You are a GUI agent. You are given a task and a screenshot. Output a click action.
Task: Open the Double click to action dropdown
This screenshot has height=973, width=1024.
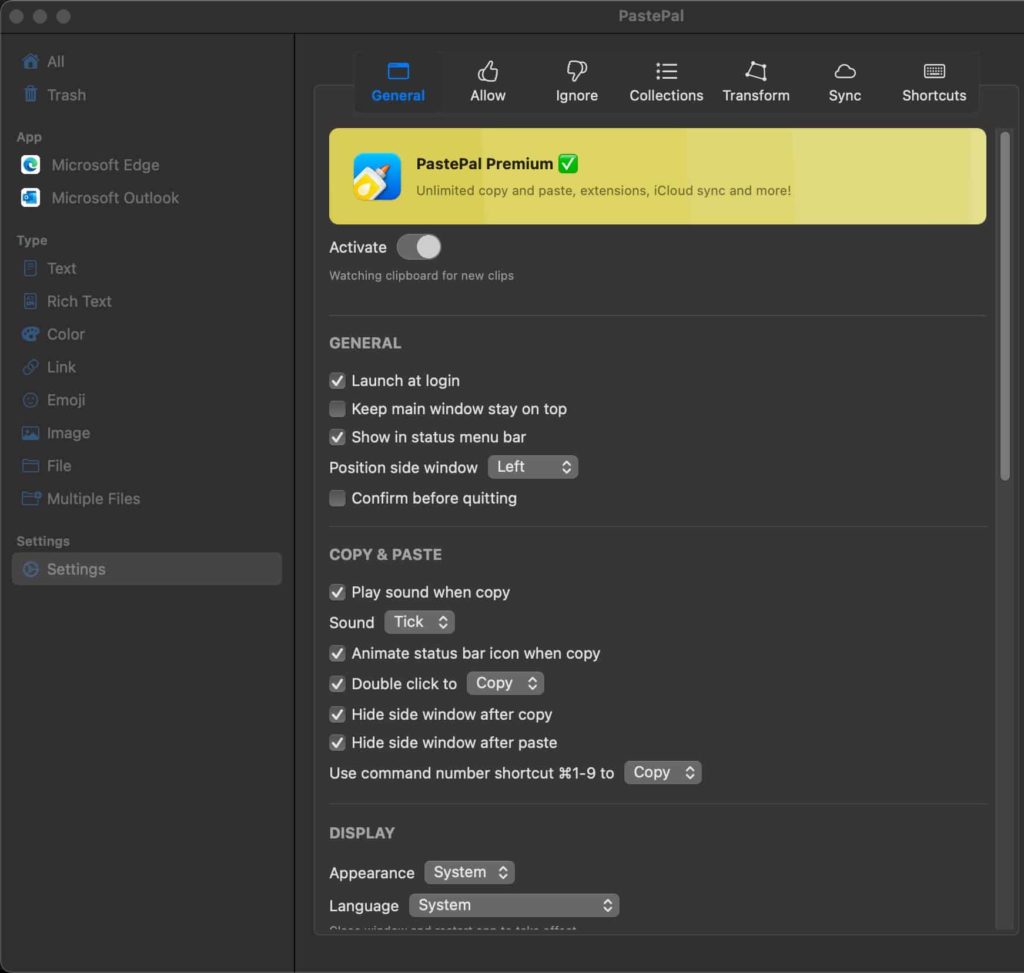point(505,683)
